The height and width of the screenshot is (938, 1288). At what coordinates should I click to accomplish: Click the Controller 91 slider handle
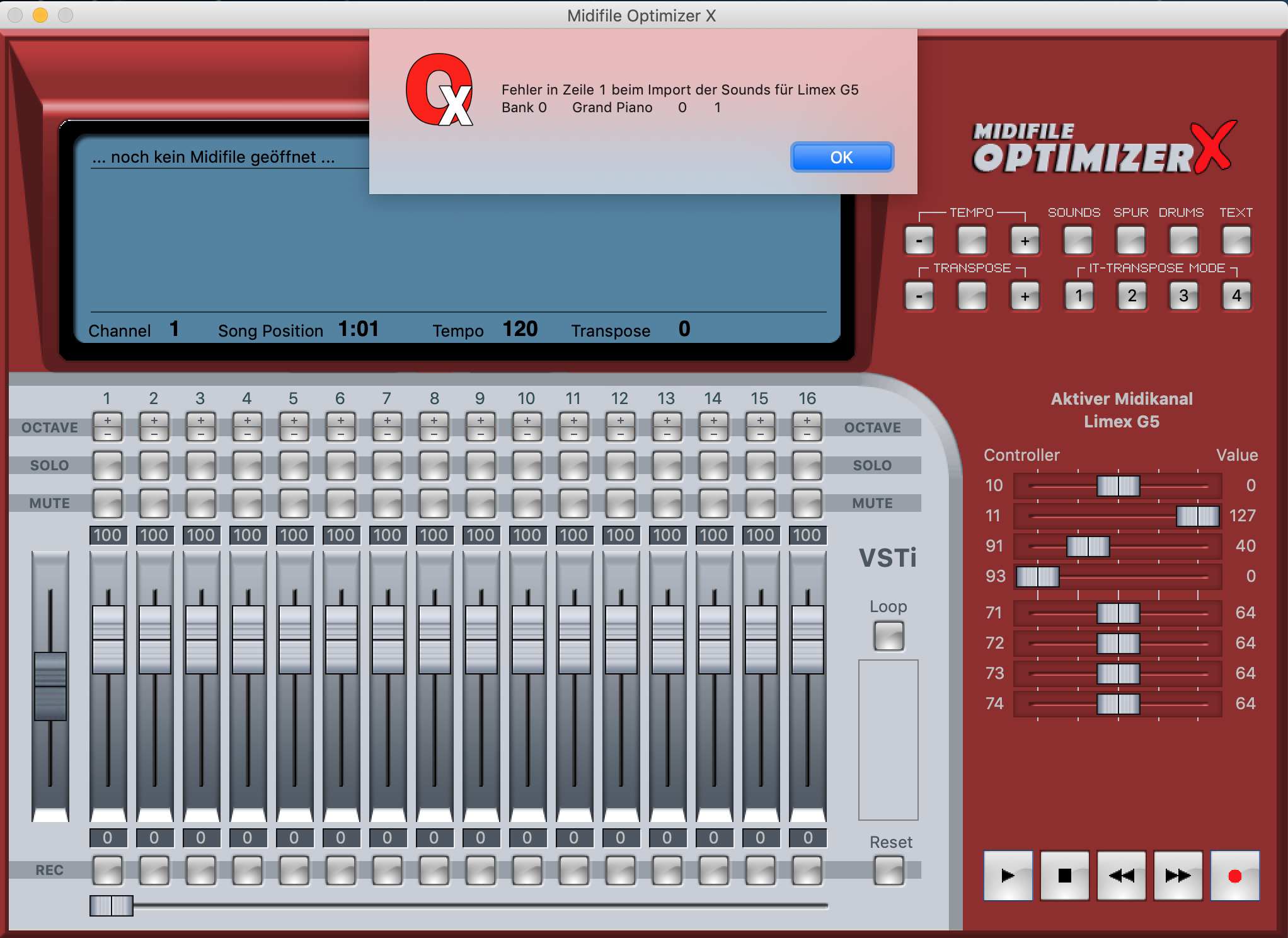1088,546
